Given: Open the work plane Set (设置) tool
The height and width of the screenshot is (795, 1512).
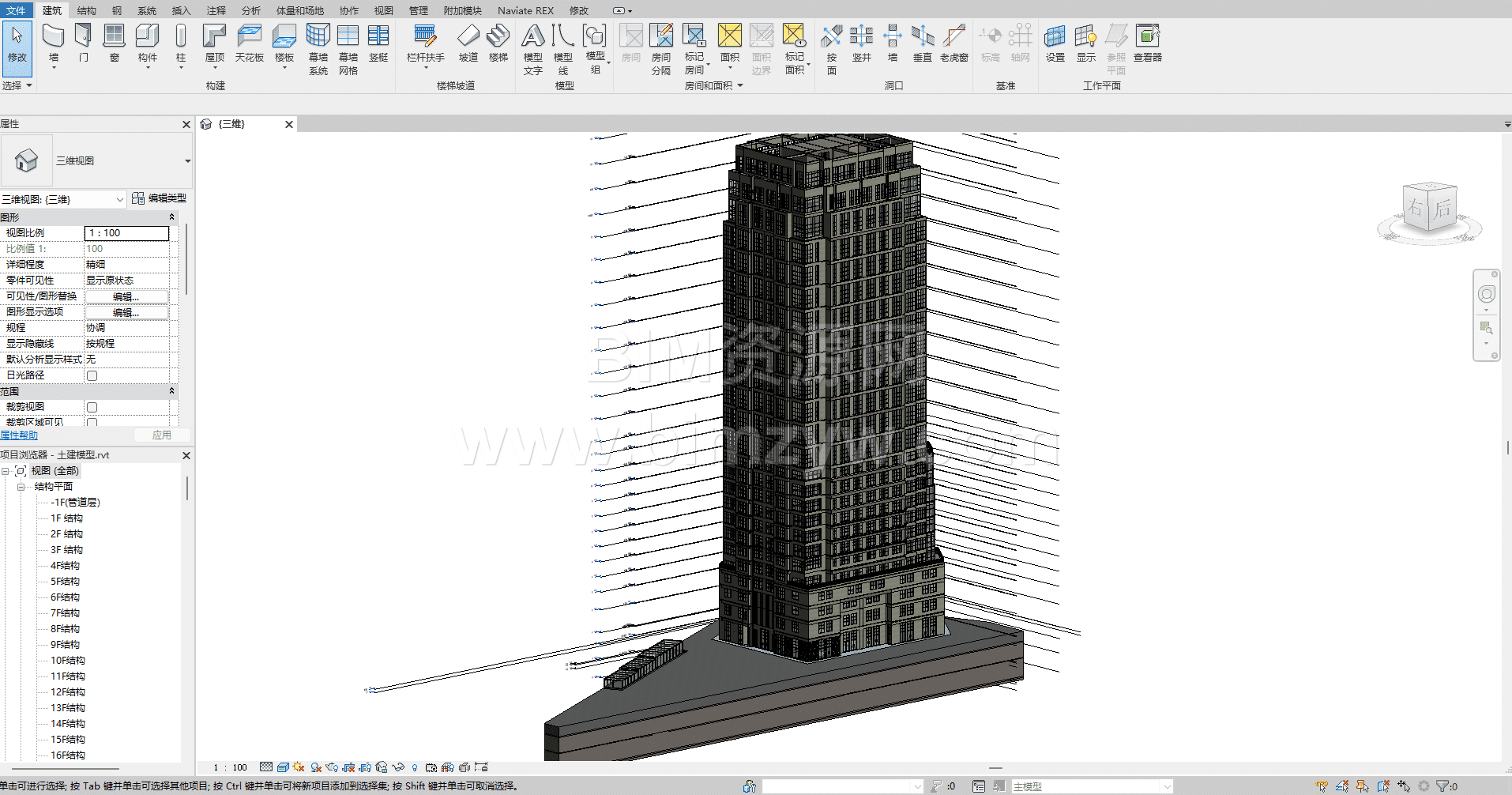Looking at the screenshot, I should click(x=1055, y=43).
